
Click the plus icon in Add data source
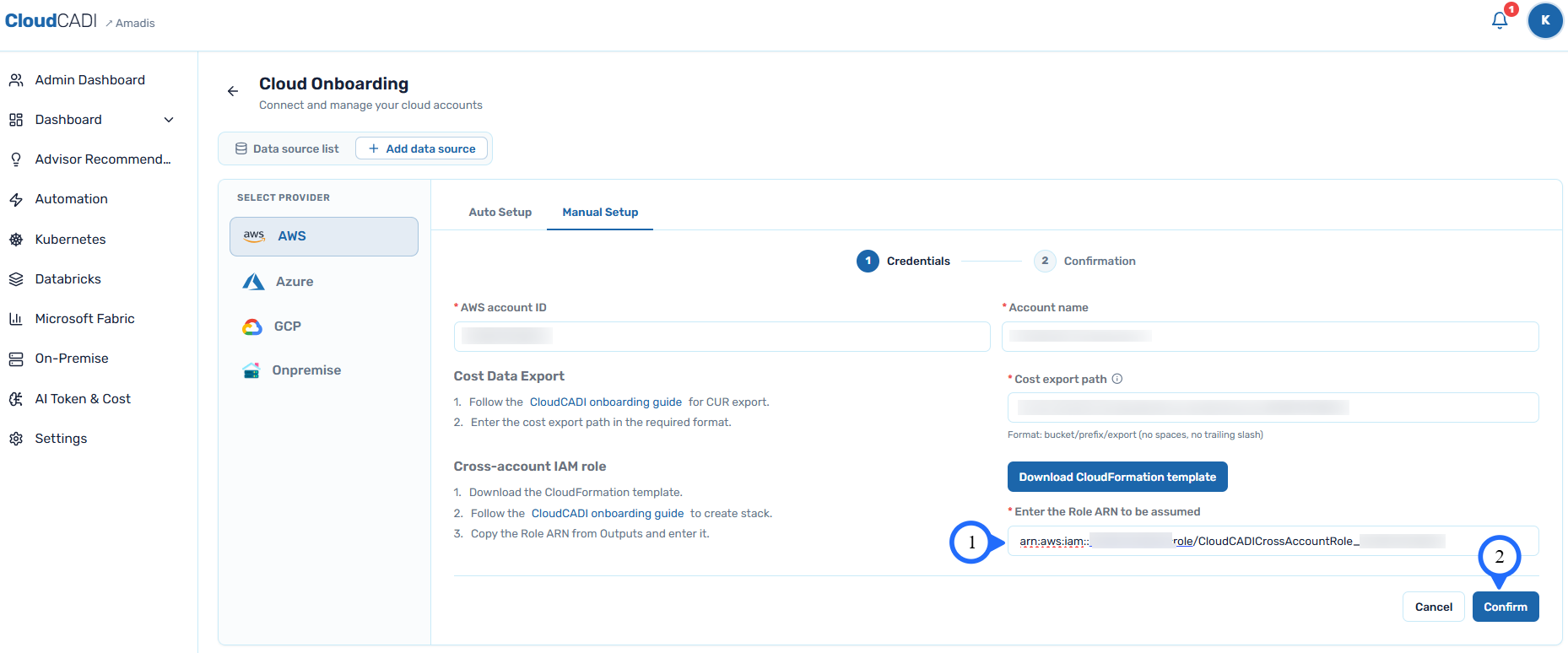click(374, 148)
